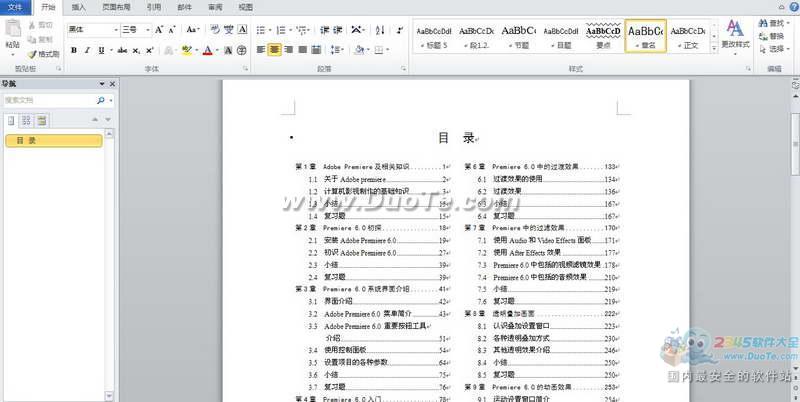Switch to the View 视图 tab
This screenshot has height=402, width=800.
[245, 7]
